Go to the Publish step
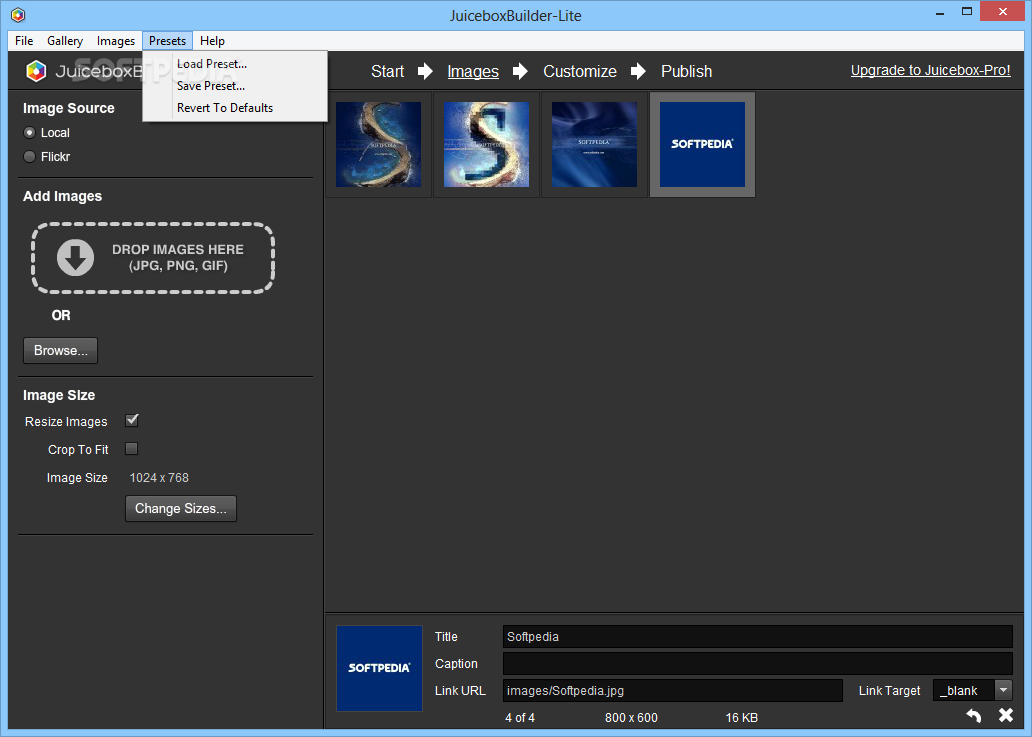This screenshot has width=1032, height=737. (x=686, y=71)
